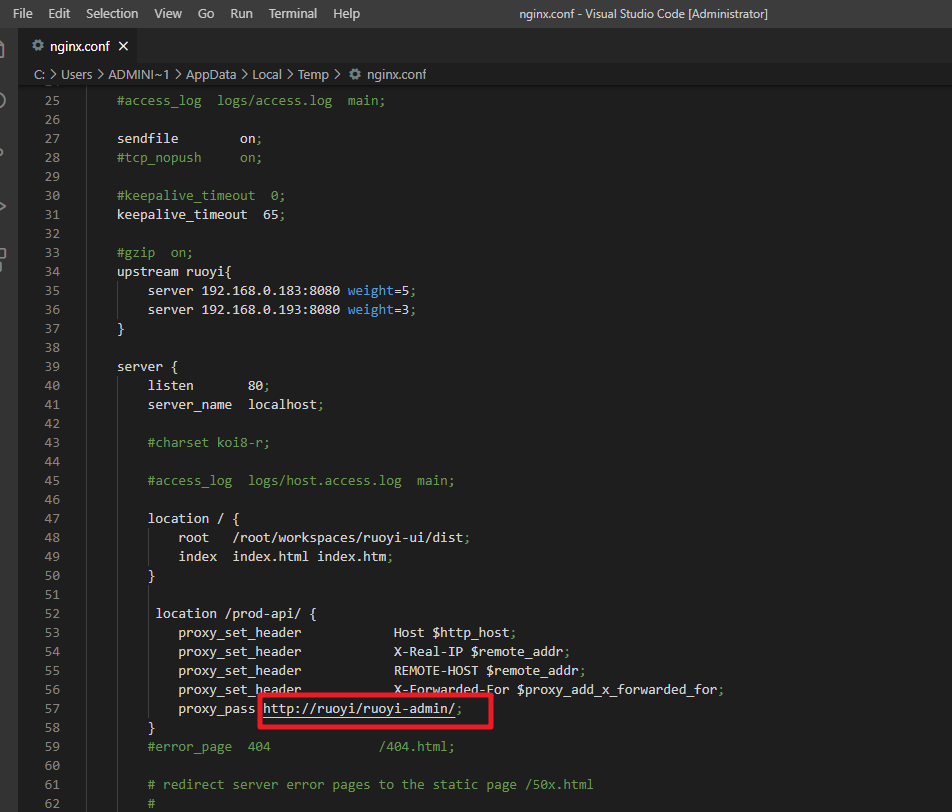This screenshot has width=952, height=812.
Task: Click the 'weight=3' value
Action: coord(378,310)
